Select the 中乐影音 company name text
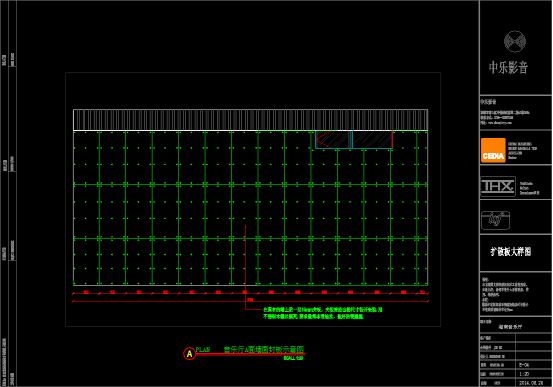This screenshot has width=553, height=387. (x=508, y=67)
